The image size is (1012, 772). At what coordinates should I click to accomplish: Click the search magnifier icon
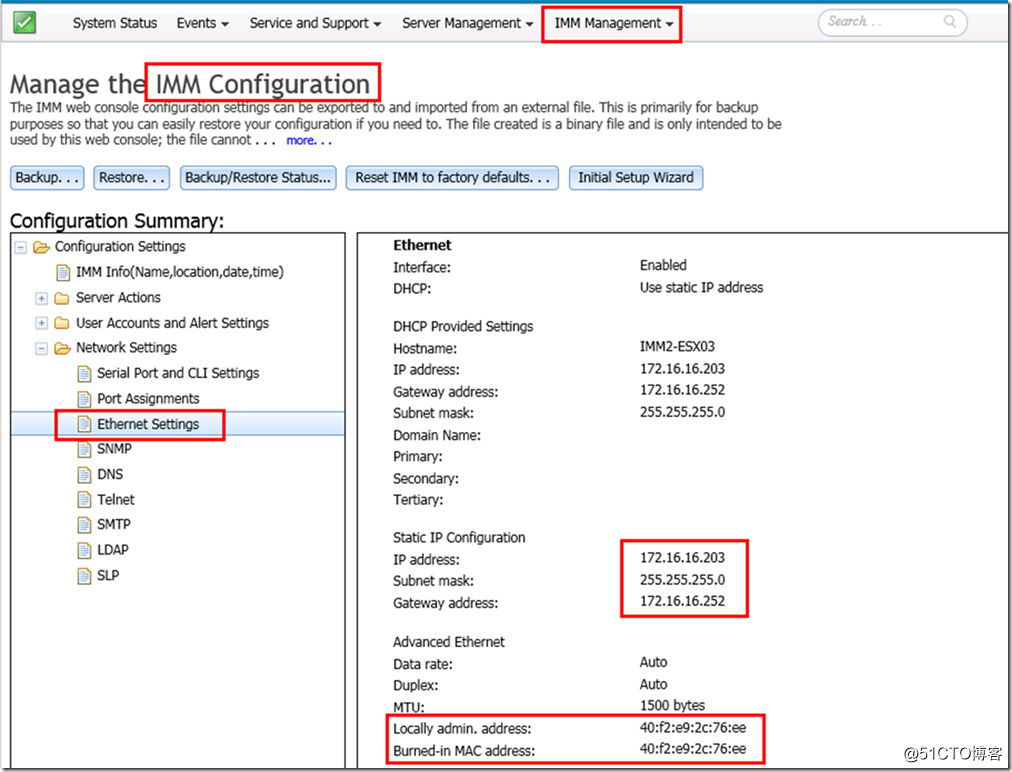tap(949, 21)
